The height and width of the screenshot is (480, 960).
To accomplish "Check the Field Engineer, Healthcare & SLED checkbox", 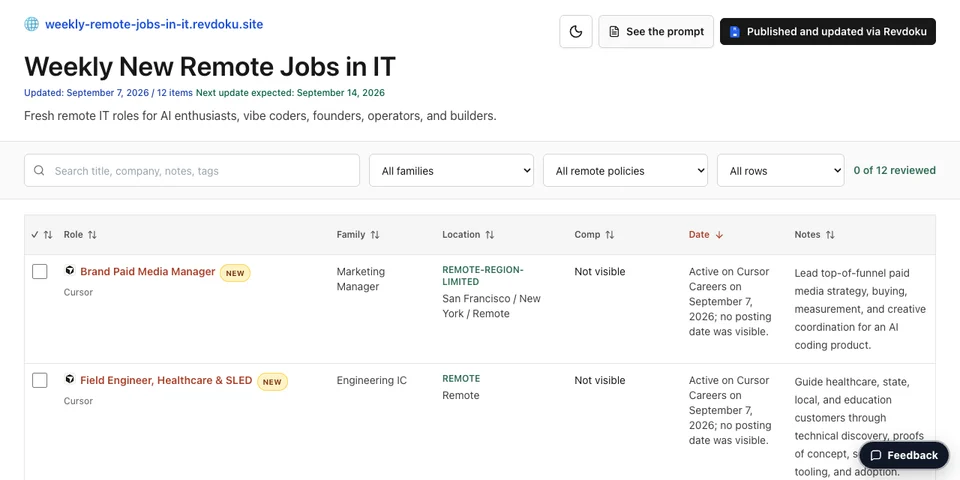I will coord(40,380).
